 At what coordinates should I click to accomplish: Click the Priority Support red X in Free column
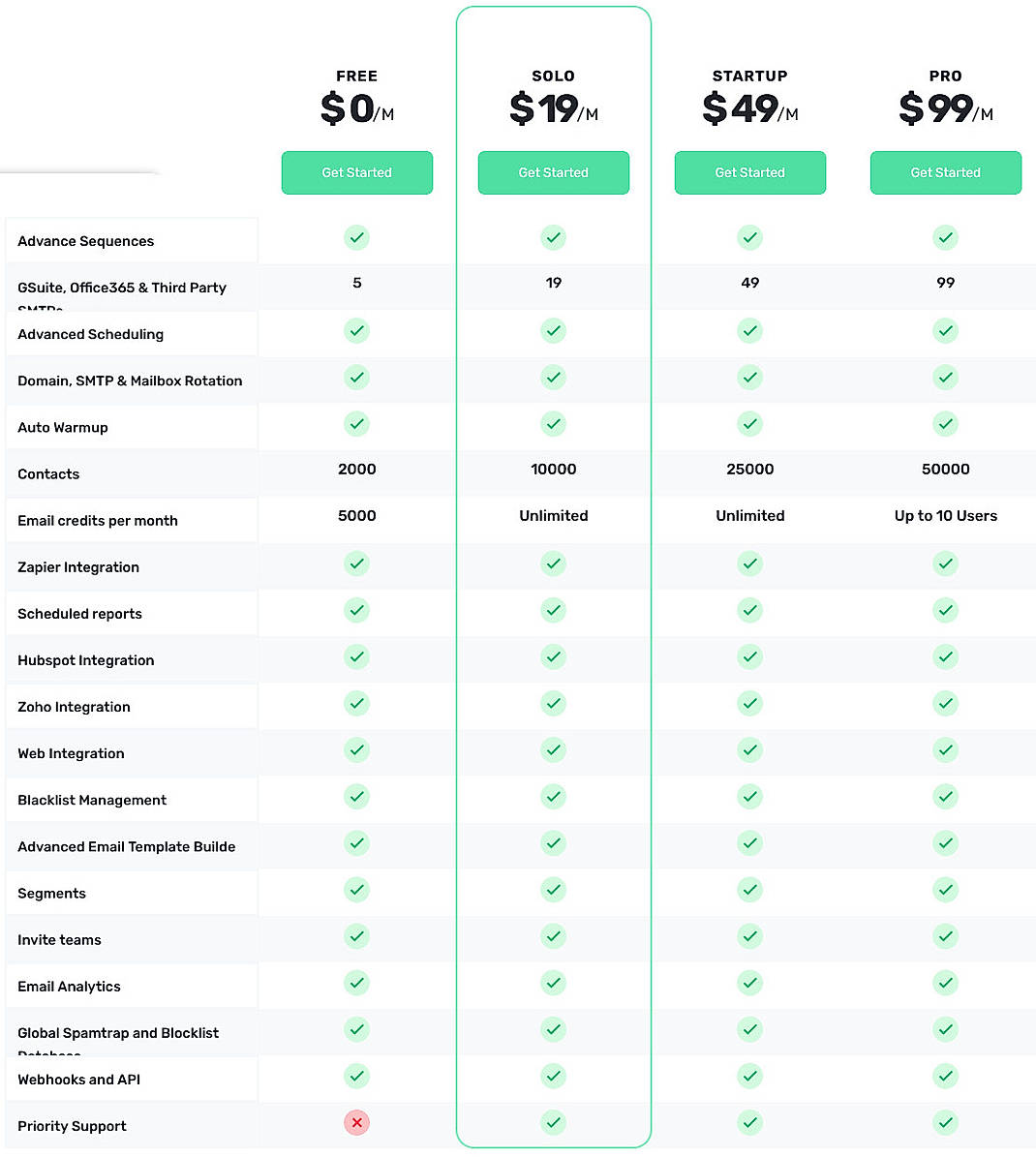(x=356, y=1122)
